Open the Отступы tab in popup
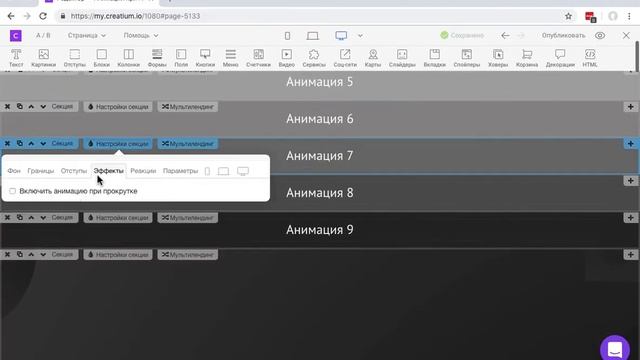The width and height of the screenshot is (640, 360). 74,171
